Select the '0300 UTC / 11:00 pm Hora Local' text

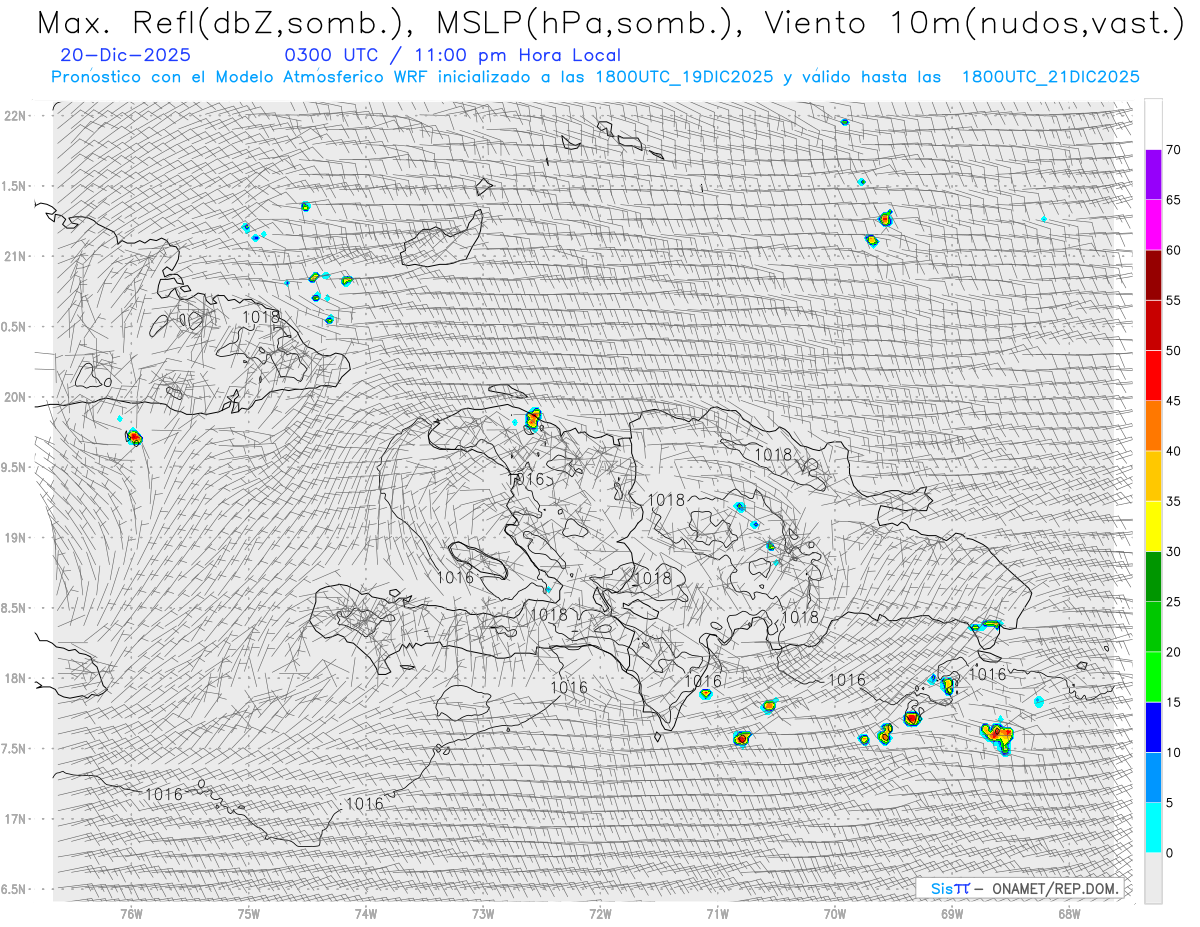(x=452, y=56)
